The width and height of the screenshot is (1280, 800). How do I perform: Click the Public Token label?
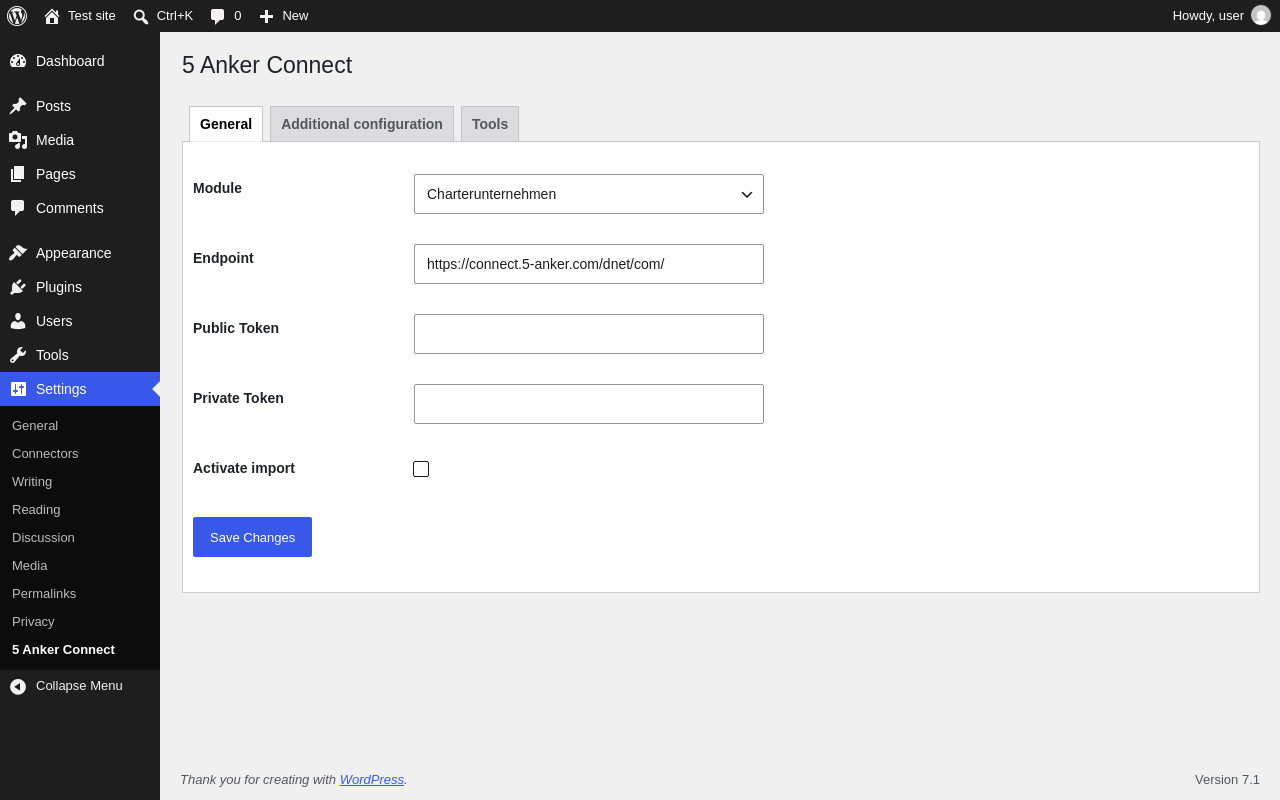tap(236, 328)
